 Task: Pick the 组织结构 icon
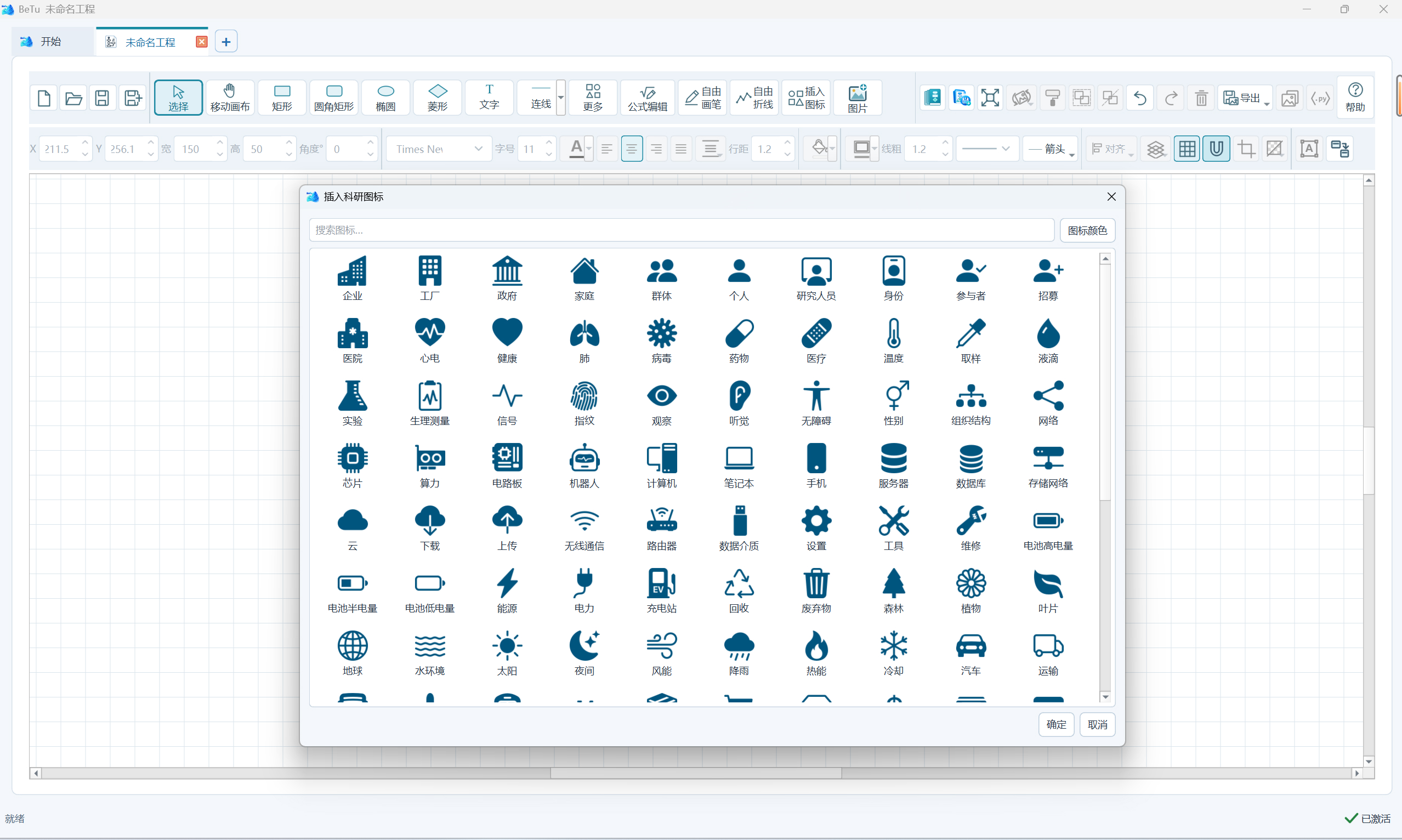pyautogui.click(x=970, y=403)
